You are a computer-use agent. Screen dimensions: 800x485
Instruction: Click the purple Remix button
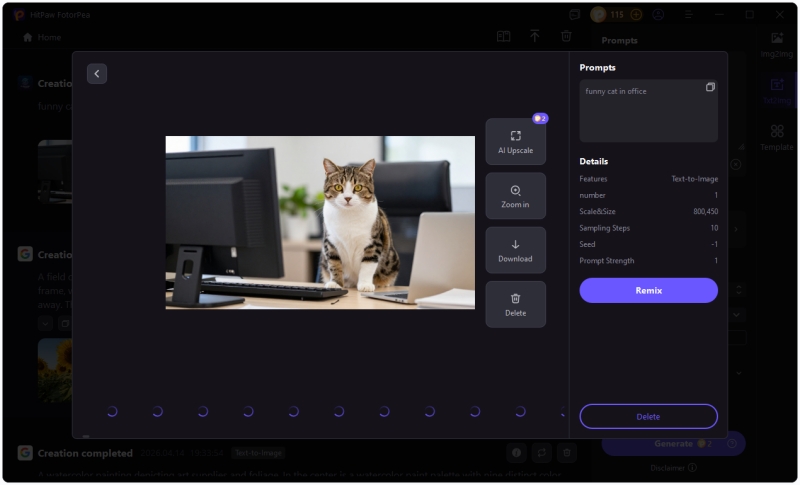pos(648,290)
